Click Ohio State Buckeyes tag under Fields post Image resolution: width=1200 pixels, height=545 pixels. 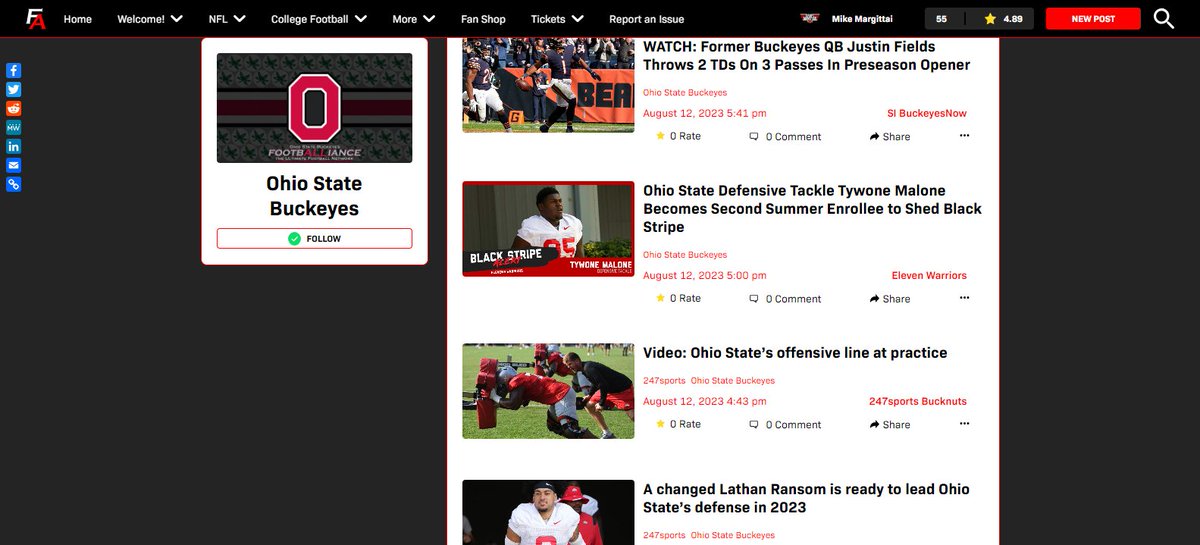pos(685,93)
